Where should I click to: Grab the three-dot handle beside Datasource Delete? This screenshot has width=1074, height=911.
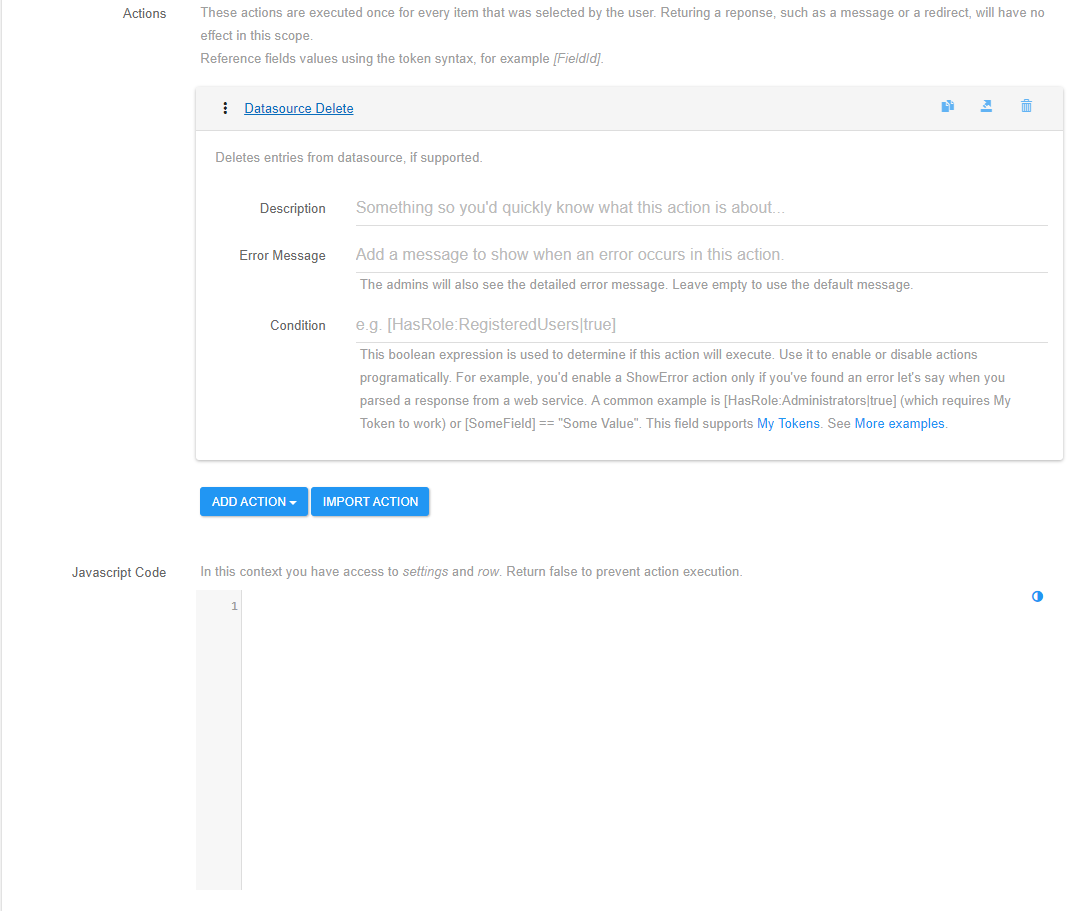(225, 108)
